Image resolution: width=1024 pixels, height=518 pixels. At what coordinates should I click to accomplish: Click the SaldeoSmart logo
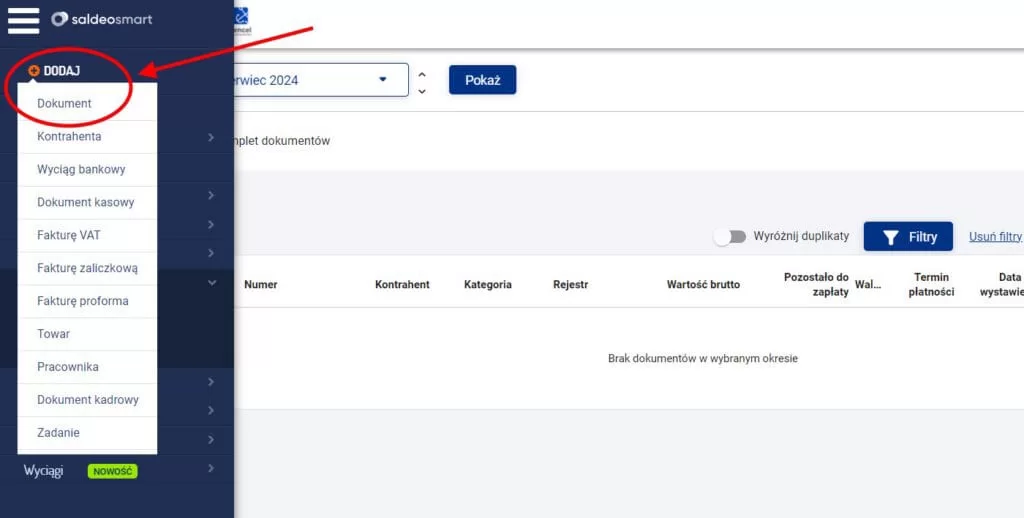pyautogui.click(x=101, y=19)
